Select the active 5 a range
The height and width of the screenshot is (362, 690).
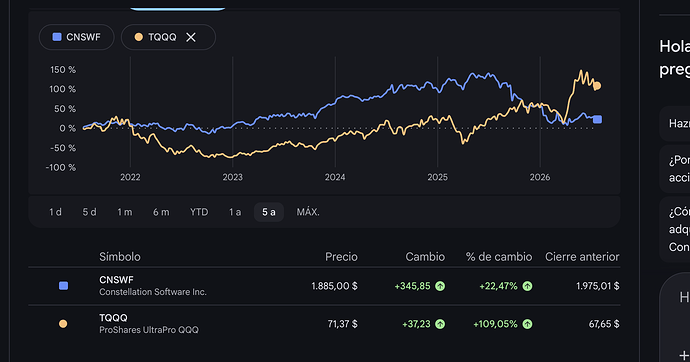pyautogui.click(x=269, y=212)
